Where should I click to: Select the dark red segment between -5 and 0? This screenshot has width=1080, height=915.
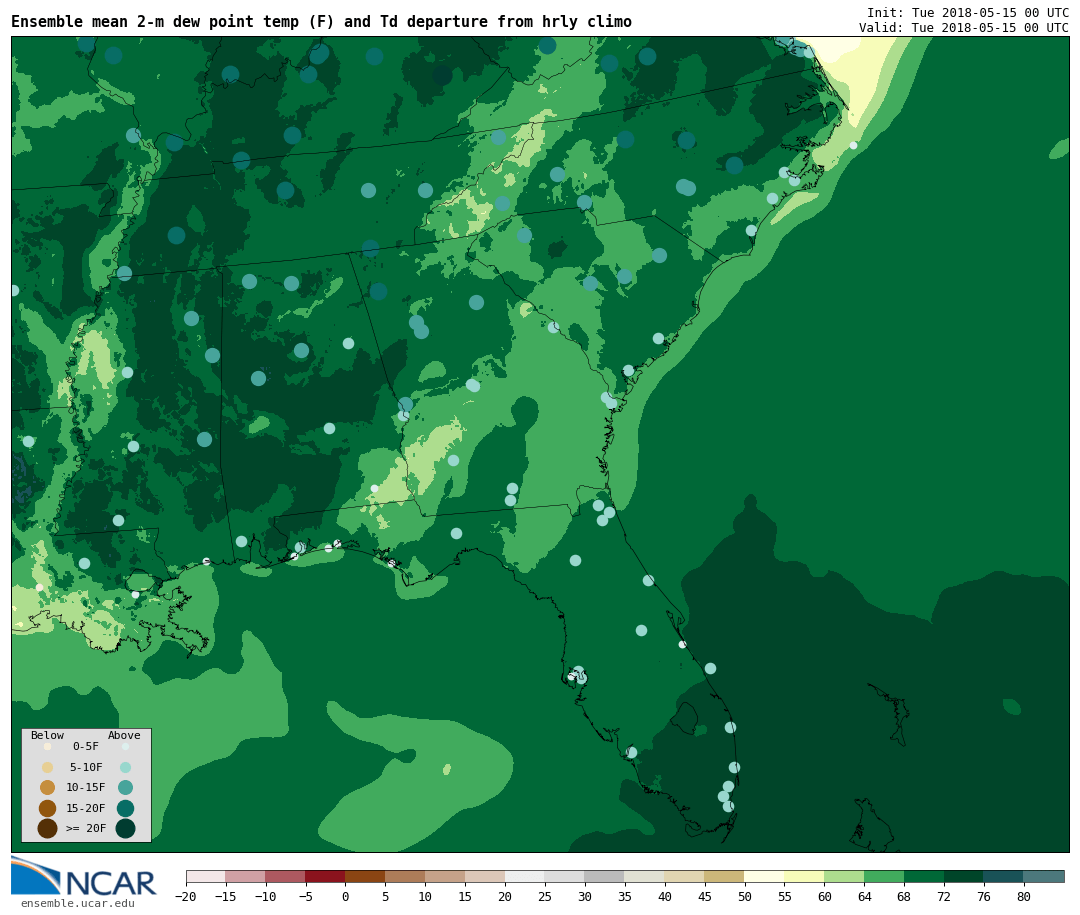pos(326,877)
